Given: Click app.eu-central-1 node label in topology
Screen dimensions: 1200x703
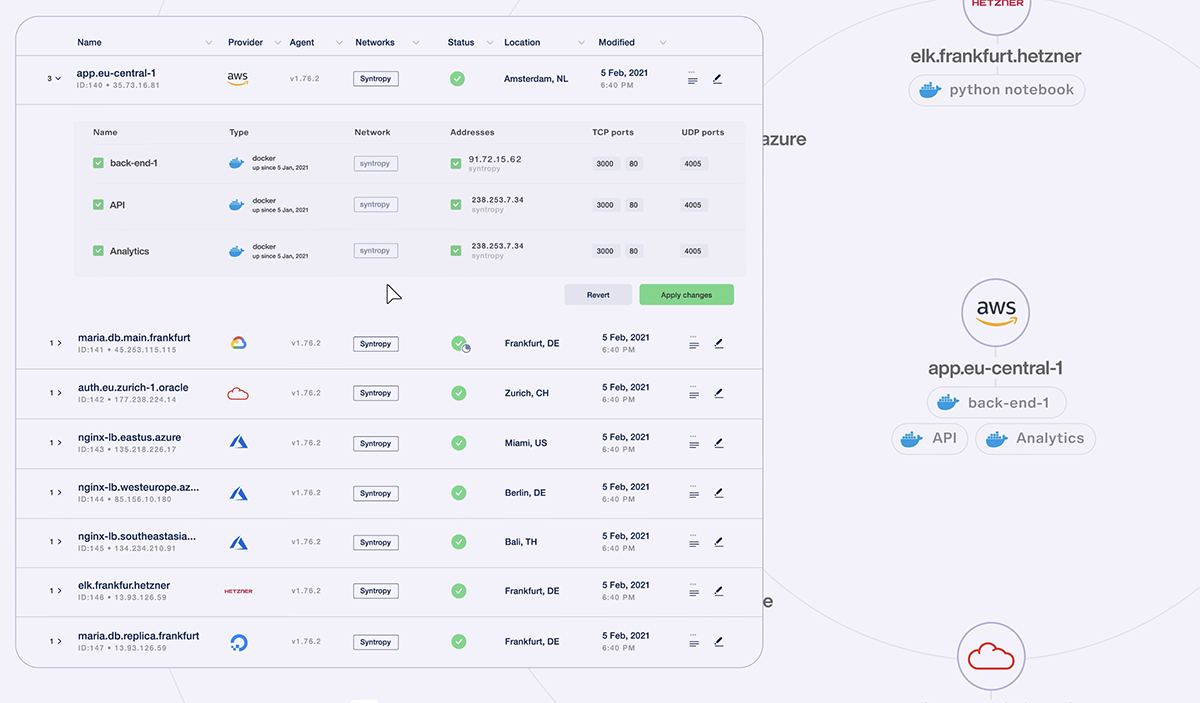Looking at the screenshot, I should click(996, 368).
